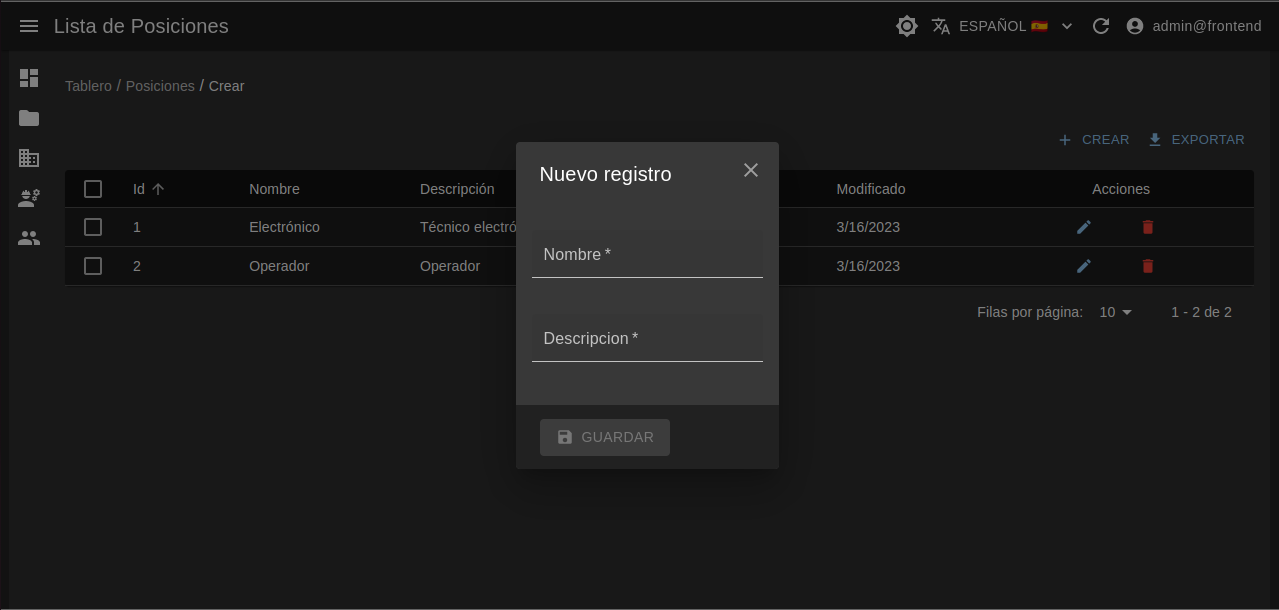Expand the ESPAÑOL language dropdown
Image resolution: width=1279 pixels, height=610 pixels.
click(x=1002, y=26)
